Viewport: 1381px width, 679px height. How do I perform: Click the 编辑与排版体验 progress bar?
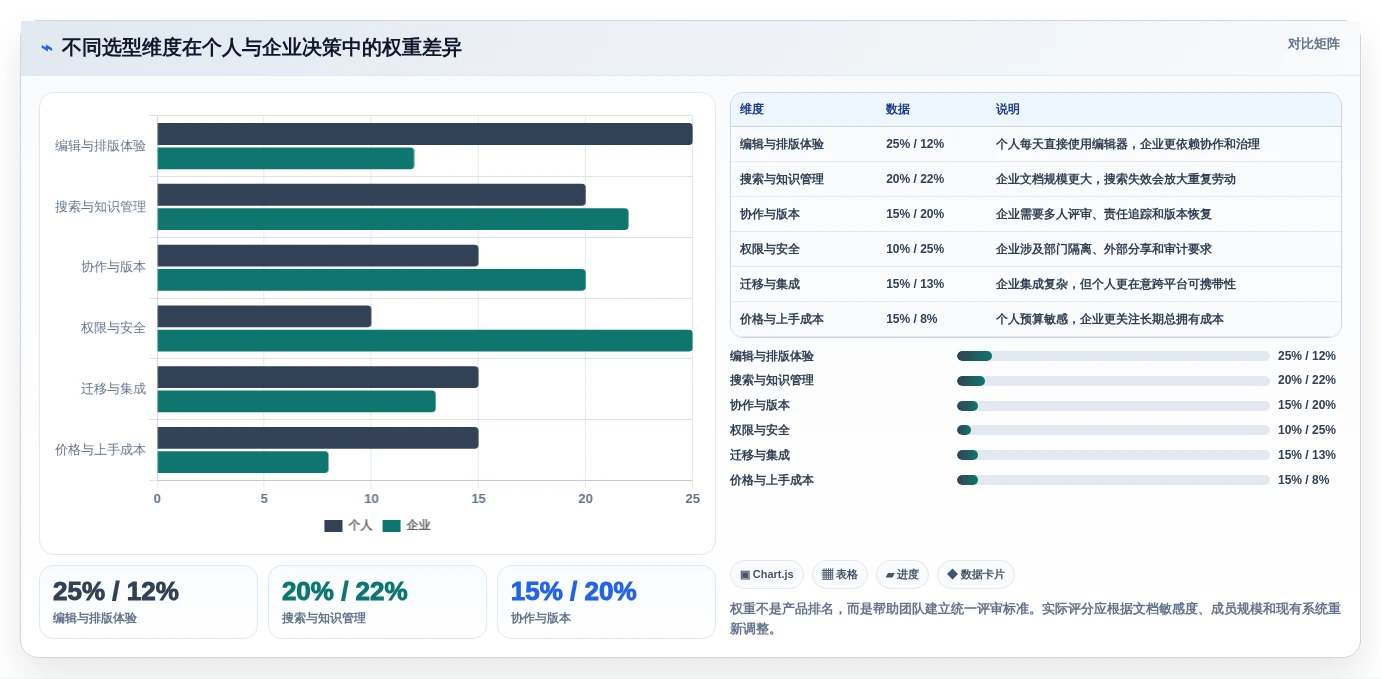[x=1113, y=356]
